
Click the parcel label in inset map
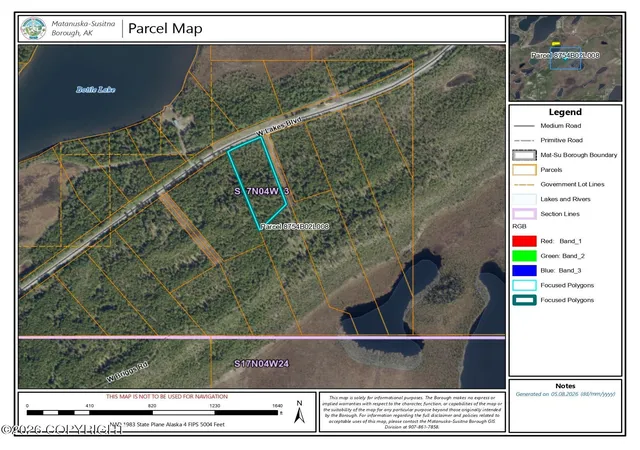tap(565, 55)
